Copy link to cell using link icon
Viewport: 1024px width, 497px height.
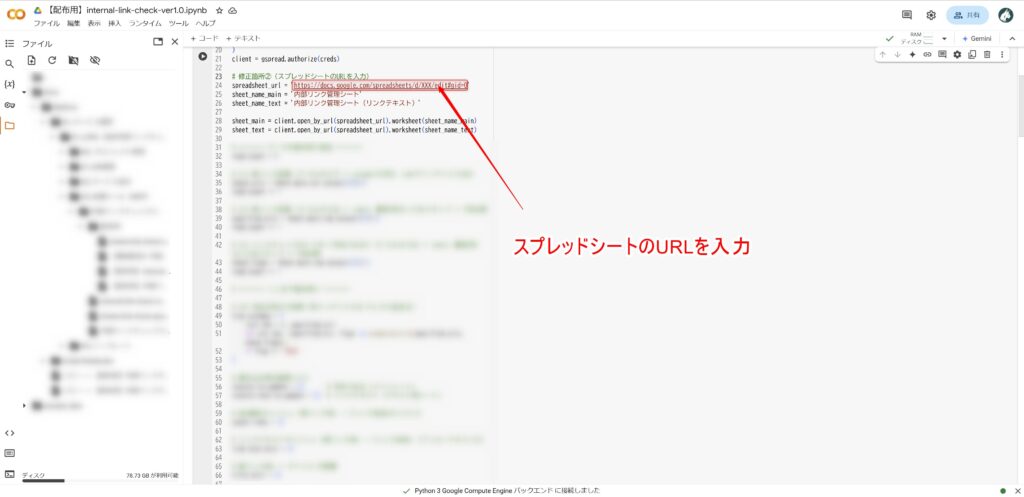[927, 54]
